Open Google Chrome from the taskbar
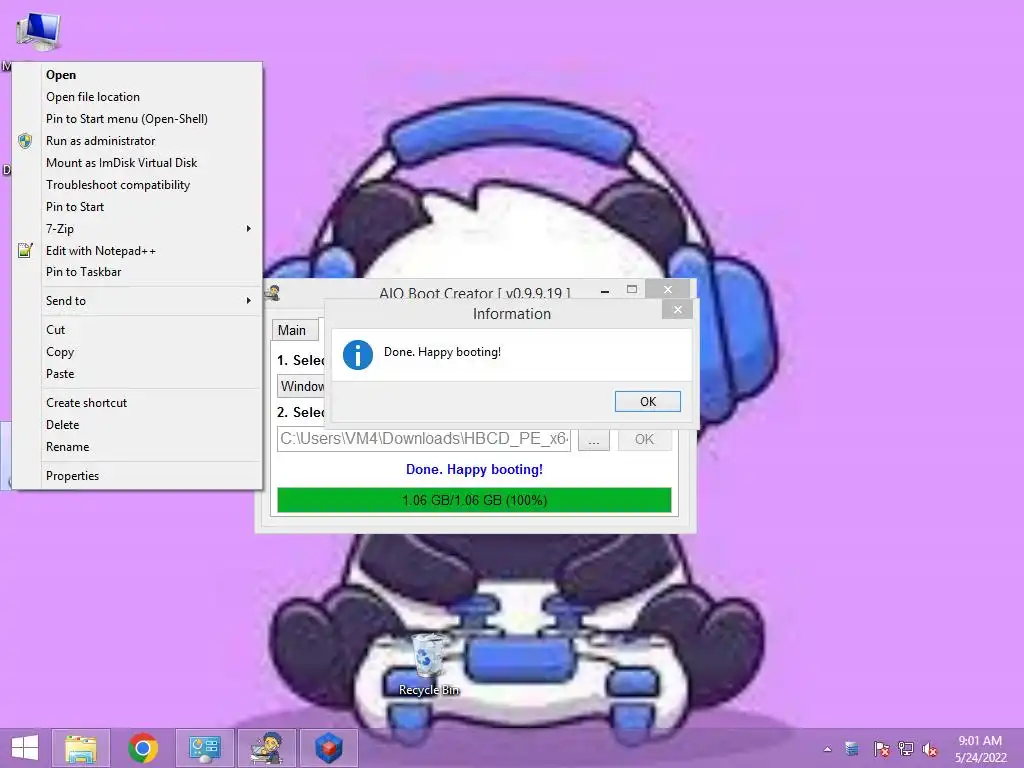 point(143,748)
